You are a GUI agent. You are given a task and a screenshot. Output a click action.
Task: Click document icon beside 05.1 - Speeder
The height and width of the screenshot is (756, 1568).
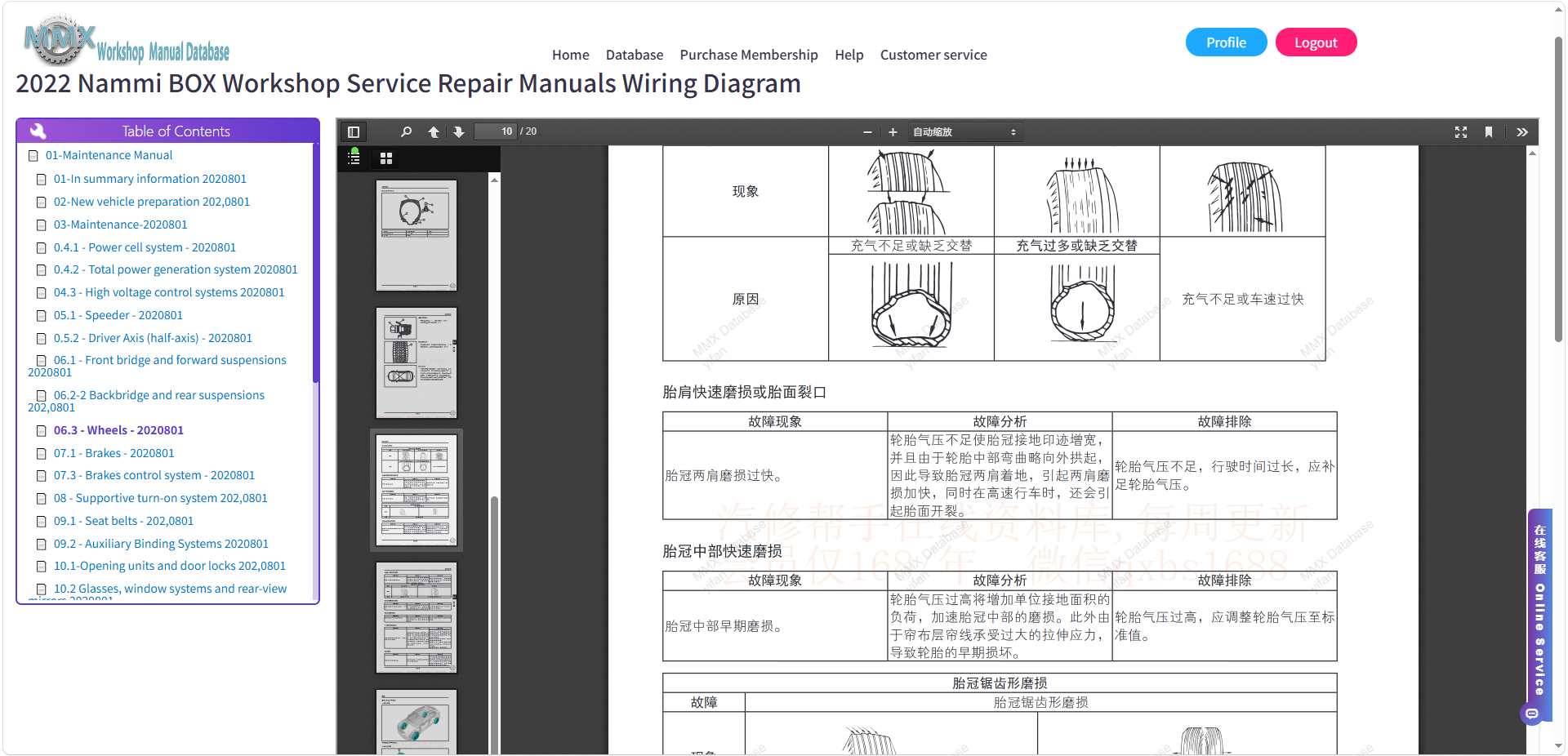click(x=42, y=316)
